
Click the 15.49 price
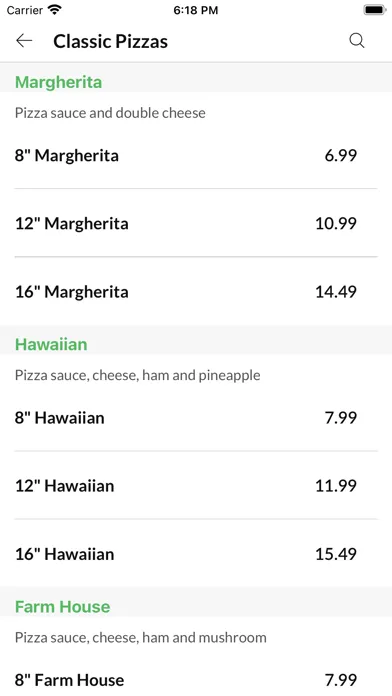click(336, 554)
